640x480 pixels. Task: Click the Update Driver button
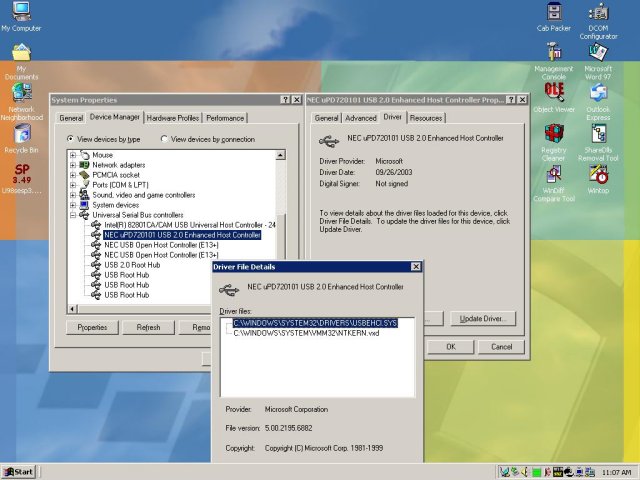point(483,319)
